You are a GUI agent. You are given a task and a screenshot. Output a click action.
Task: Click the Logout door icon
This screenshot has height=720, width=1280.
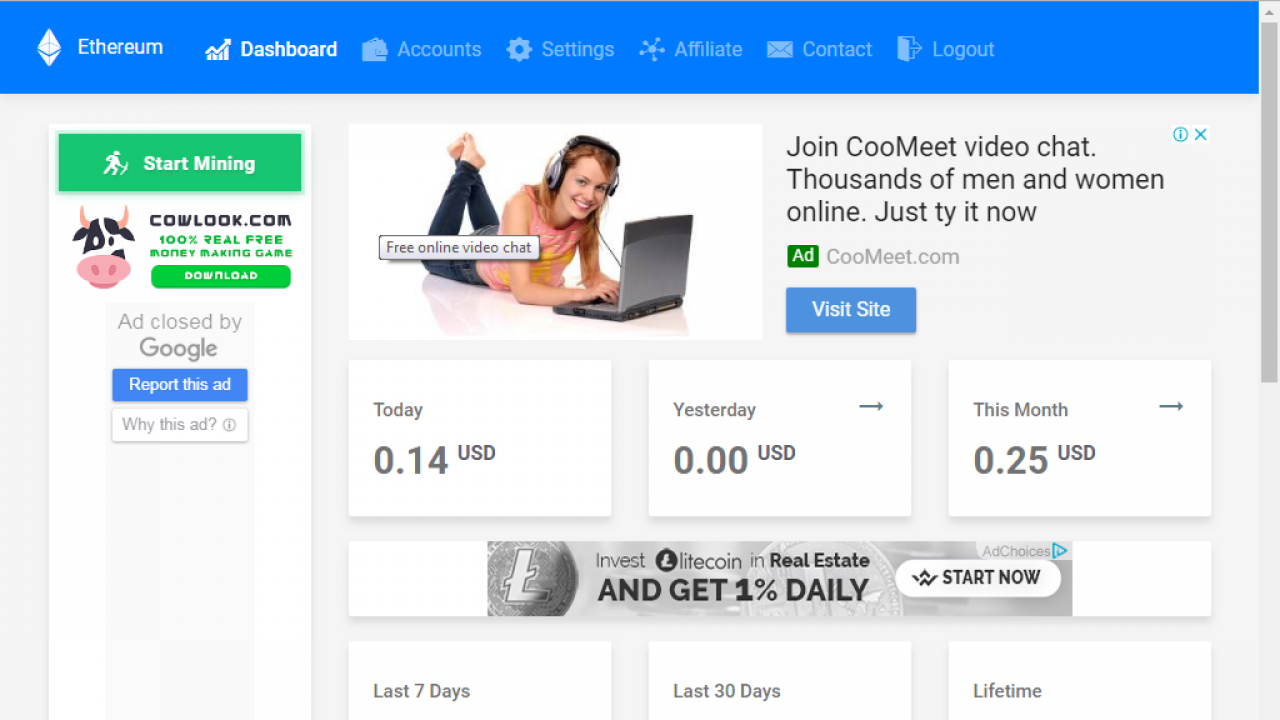click(909, 49)
